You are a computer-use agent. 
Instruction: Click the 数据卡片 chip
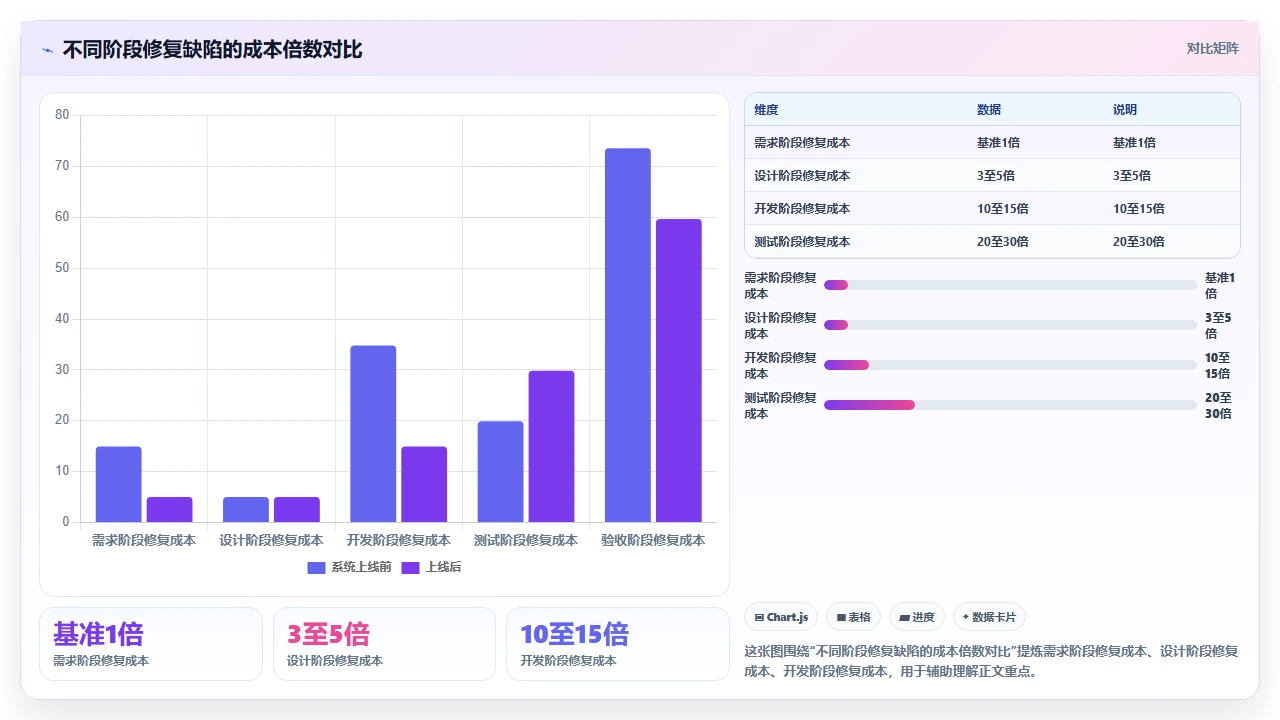click(x=990, y=617)
